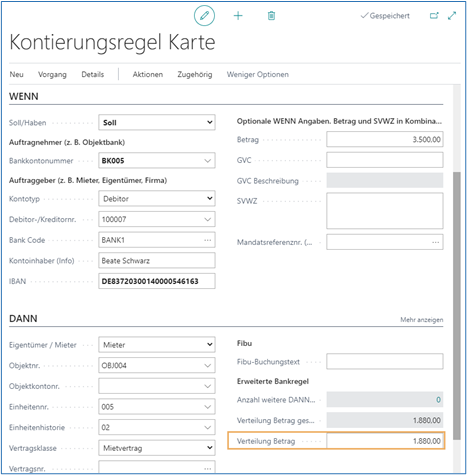Click the Kontierungsregel Karte title
Image resolution: width=467 pixels, height=475 pixels.
(112, 42)
